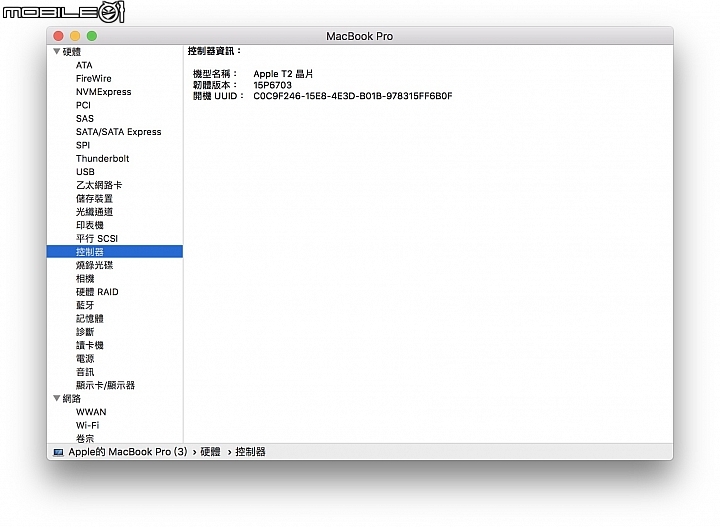Click the 硬體 section header label
Screen dimensions: 720x527
pos(72,51)
